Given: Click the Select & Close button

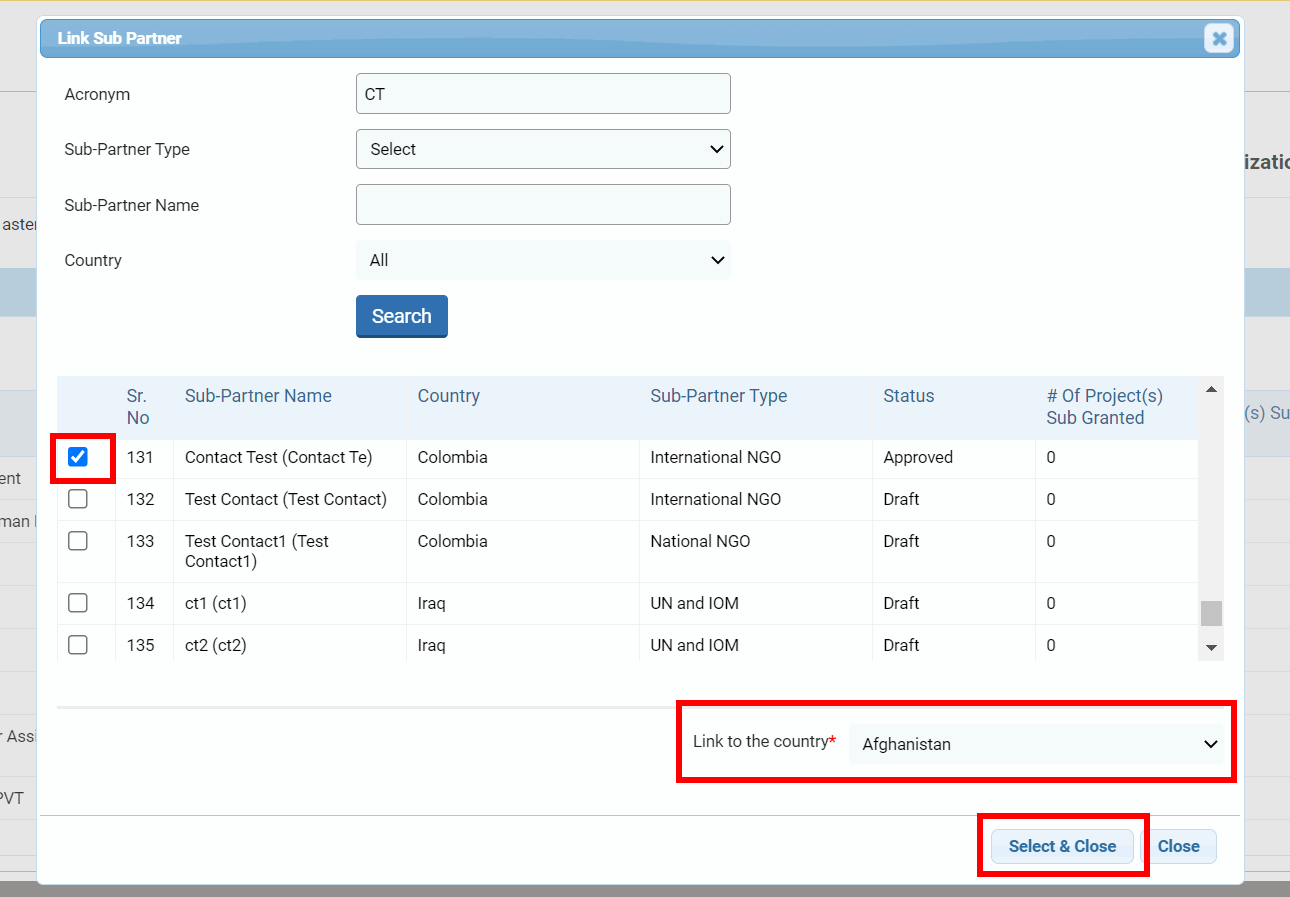Looking at the screenshot, I should point(1062,846).
